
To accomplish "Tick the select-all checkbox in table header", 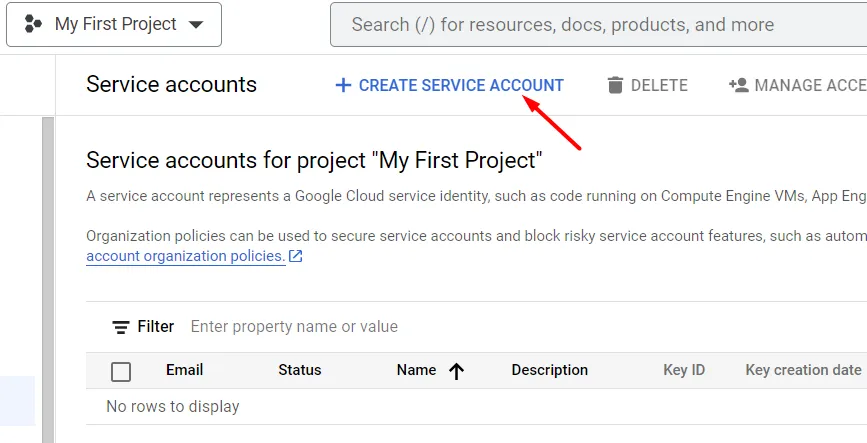I will [121, 372].
